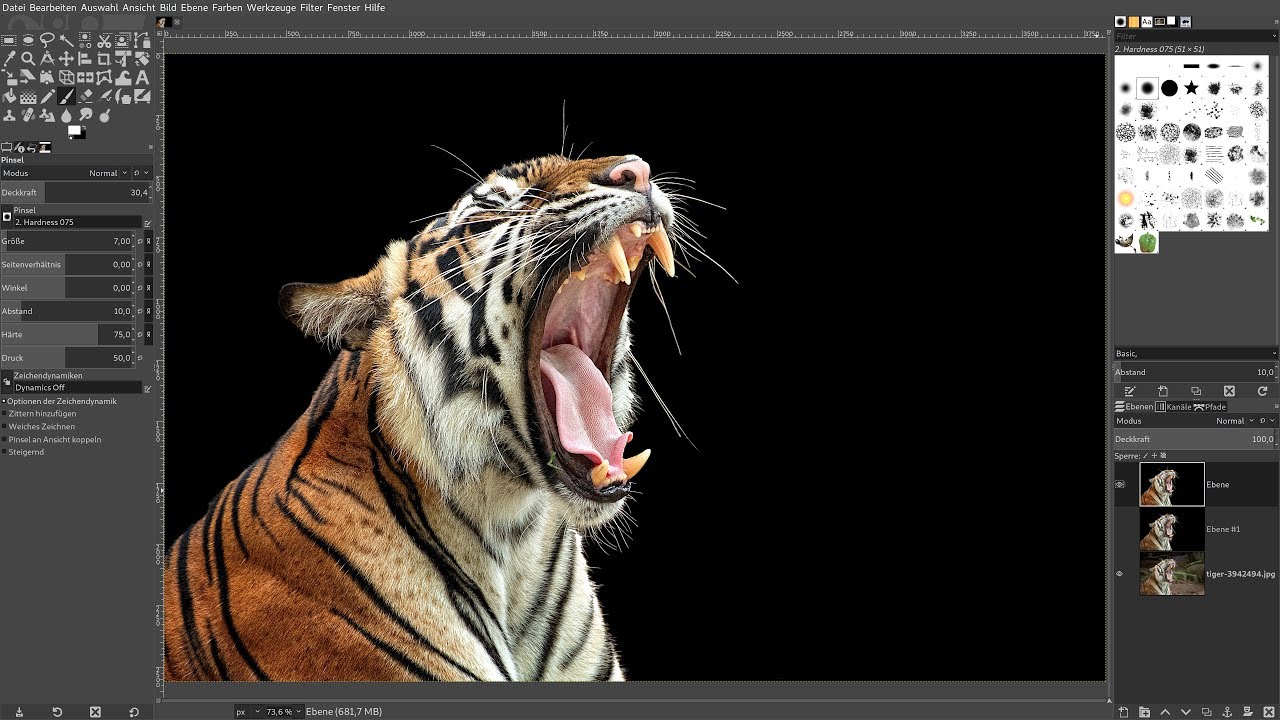
Task: Select the Free Select lasso tool
Action: tap(47, 40)
